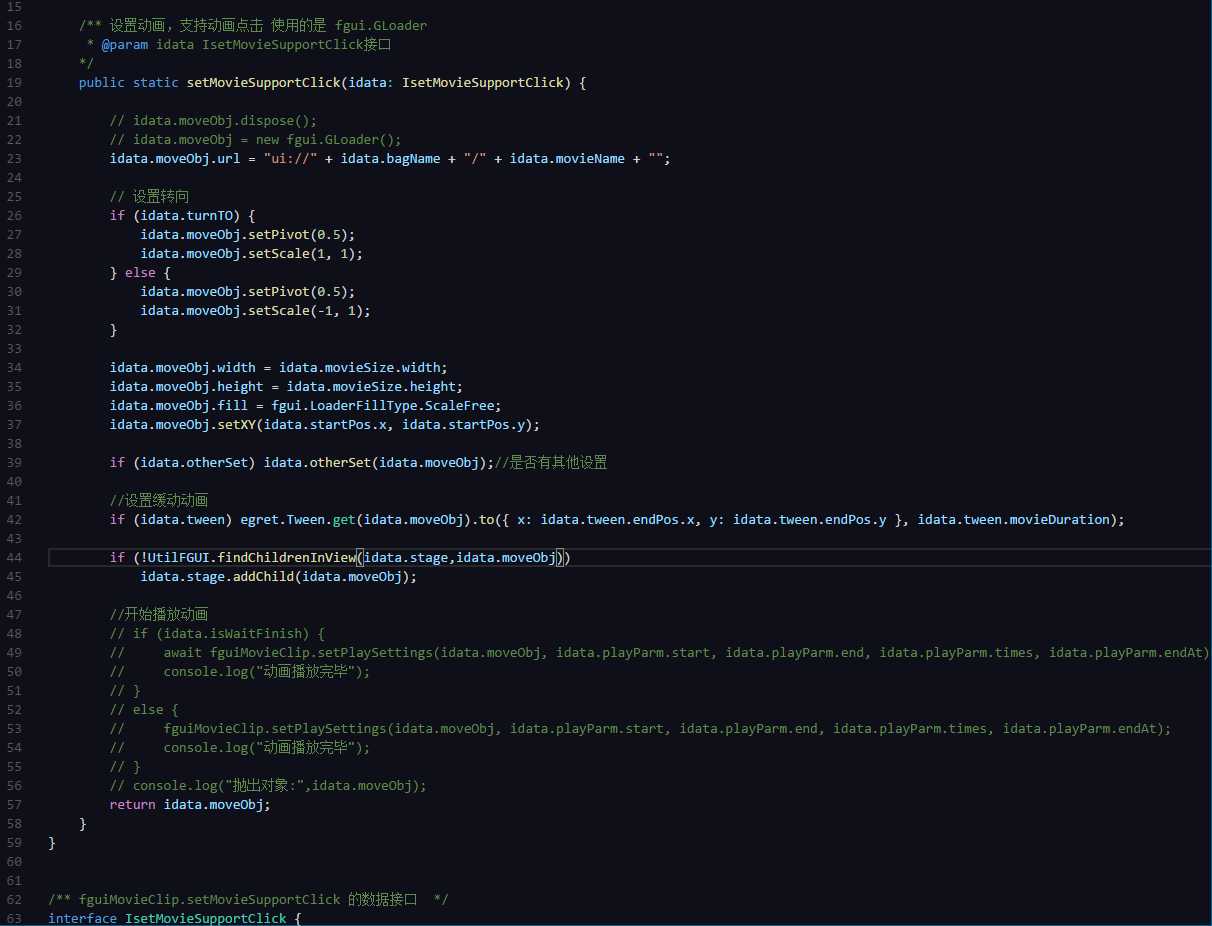
Task: Click the static keyword on line 19
Action: (156, 82)
